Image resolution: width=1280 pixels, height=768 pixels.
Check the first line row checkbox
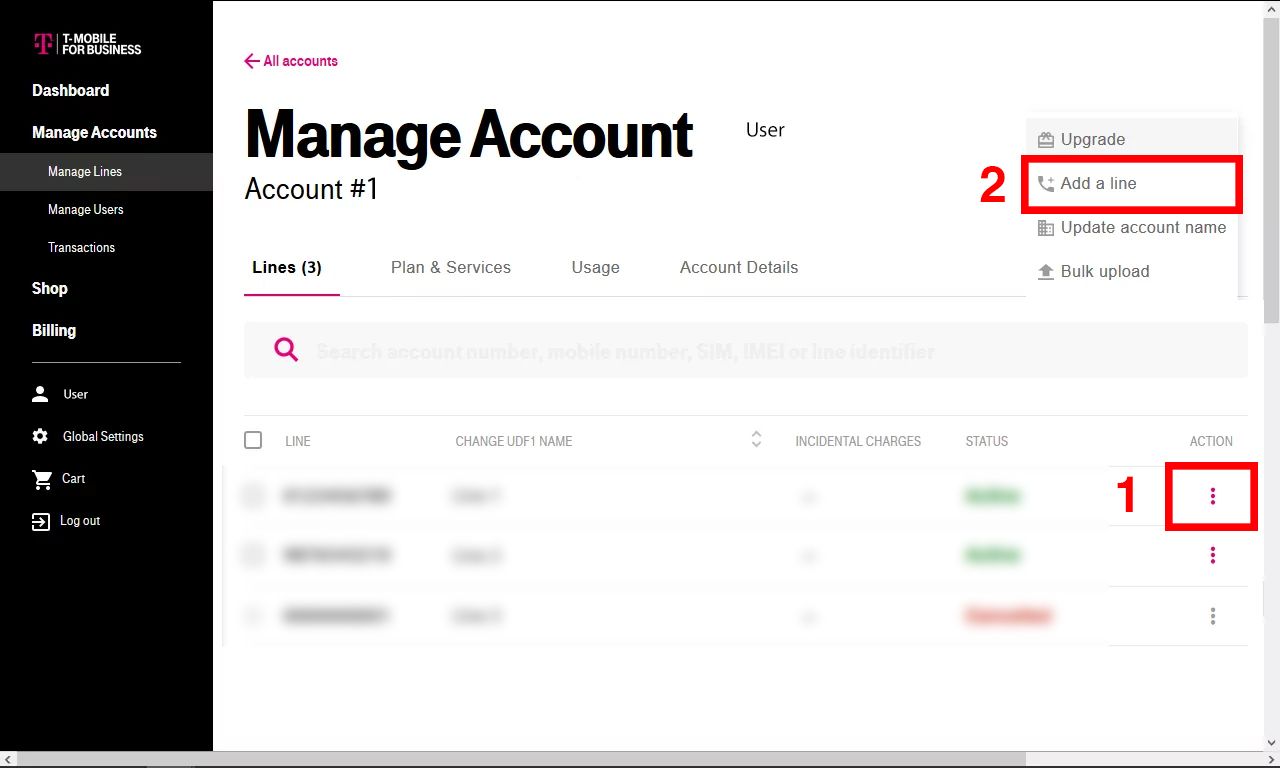pos(253,495)
